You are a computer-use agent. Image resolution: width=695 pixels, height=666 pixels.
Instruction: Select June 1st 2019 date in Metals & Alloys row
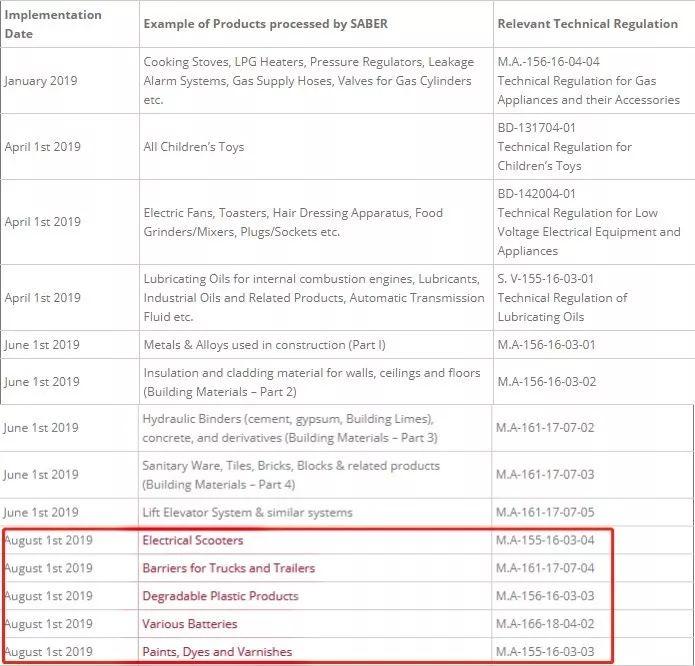pos(42,345)
